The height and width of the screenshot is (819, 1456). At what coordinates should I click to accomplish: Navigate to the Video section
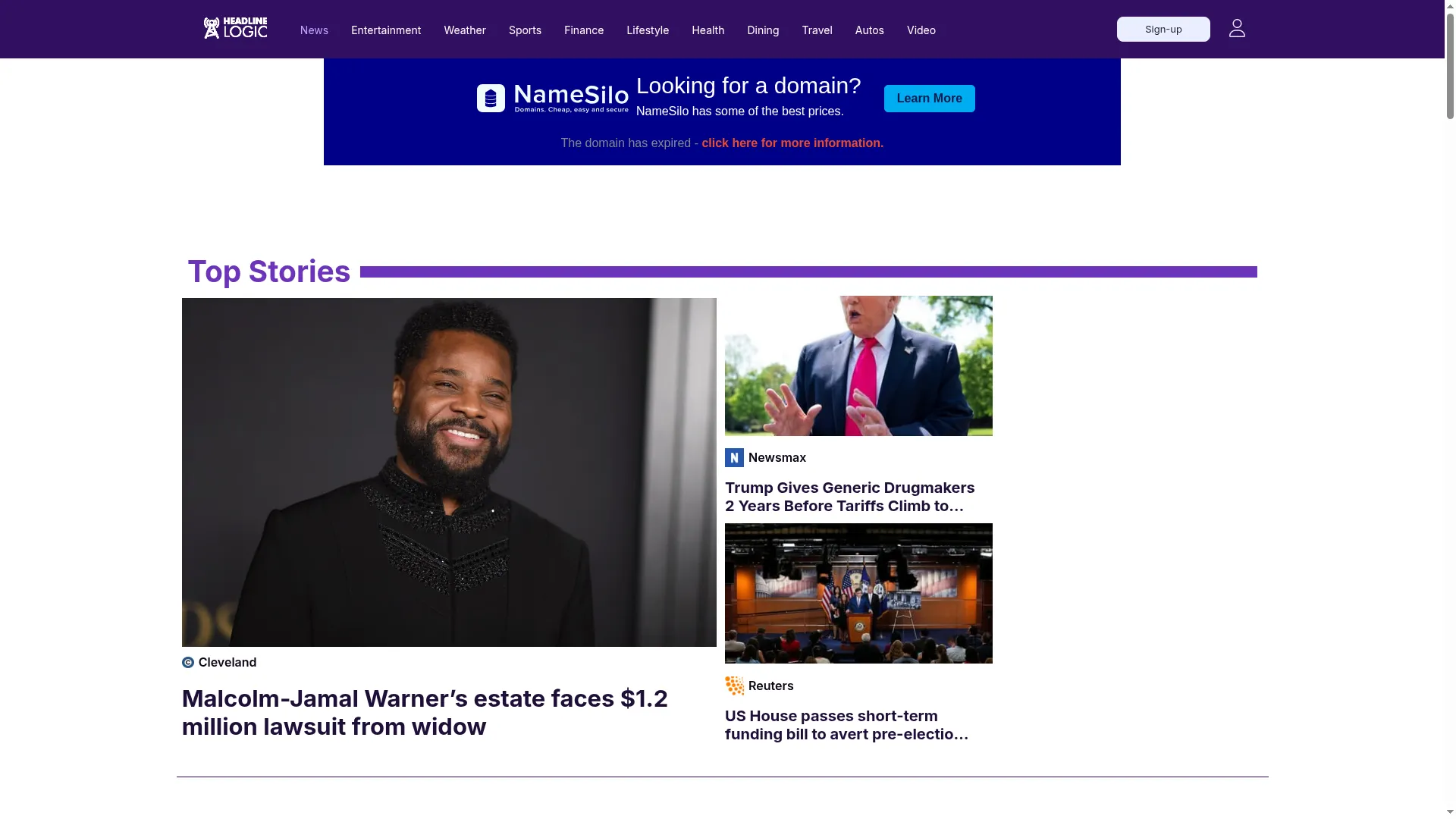click(921, 30)
